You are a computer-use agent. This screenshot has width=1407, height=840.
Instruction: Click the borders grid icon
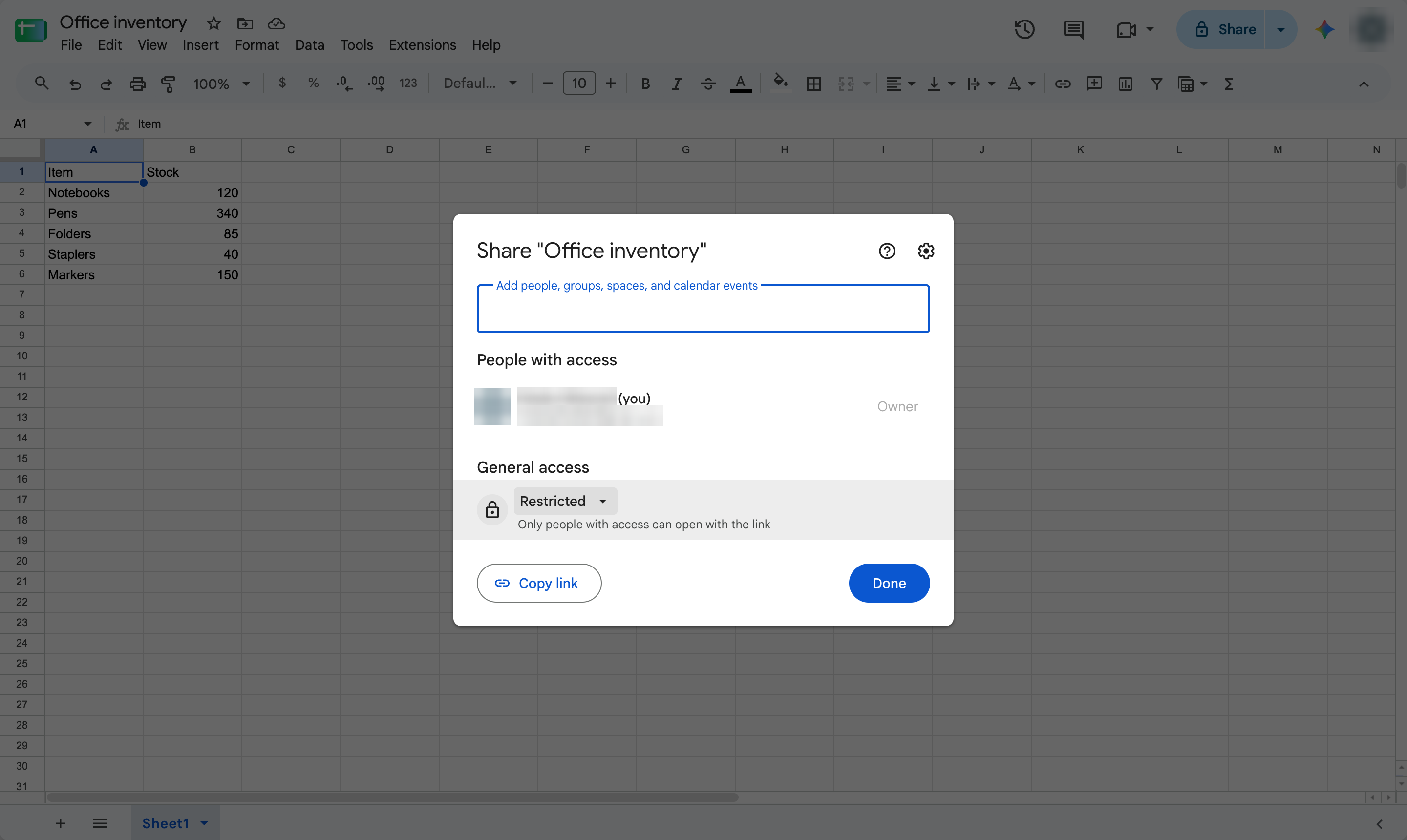pyautogui.click(x=813, y=84)
